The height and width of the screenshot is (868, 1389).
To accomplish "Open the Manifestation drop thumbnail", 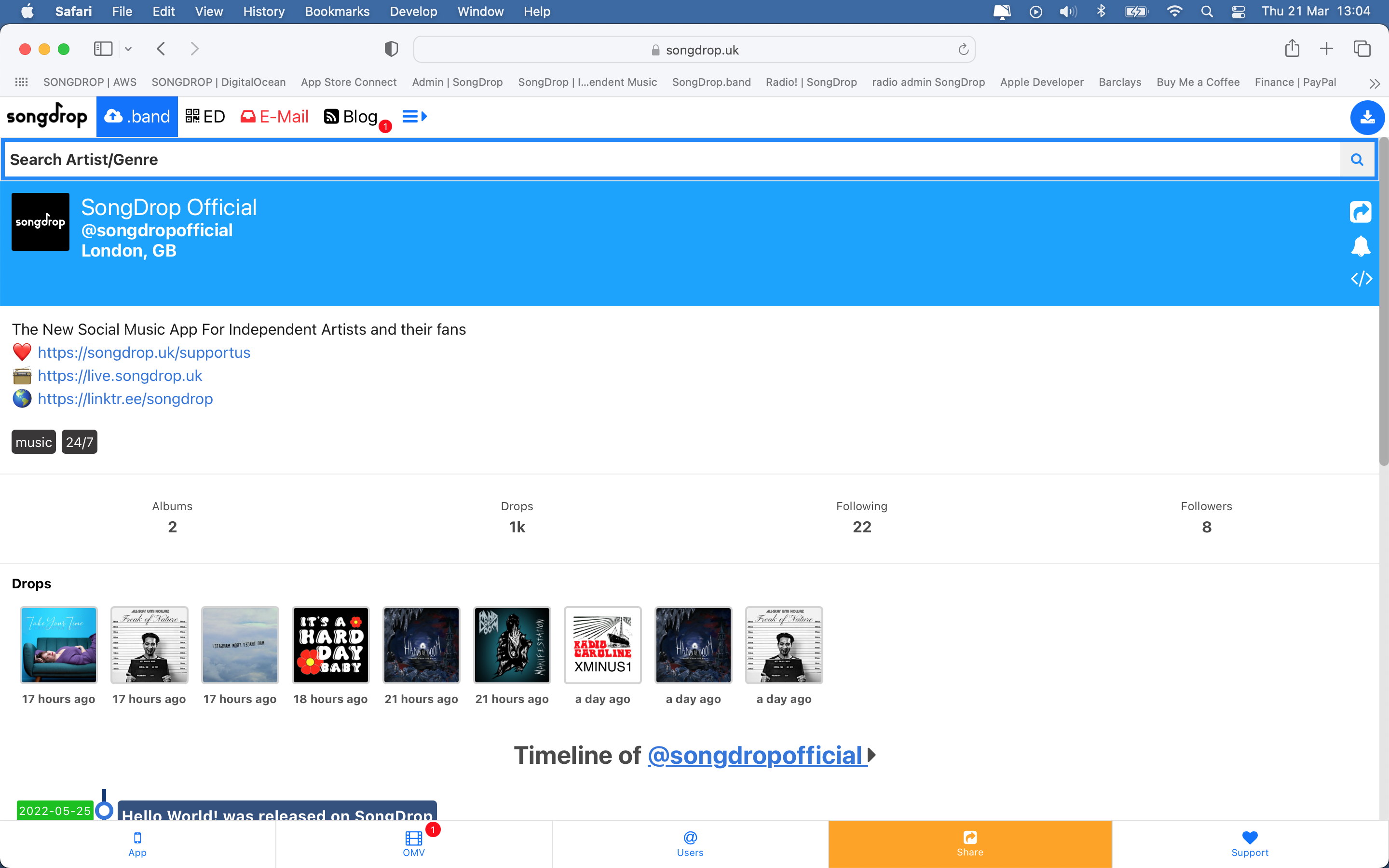I will 512,645.
